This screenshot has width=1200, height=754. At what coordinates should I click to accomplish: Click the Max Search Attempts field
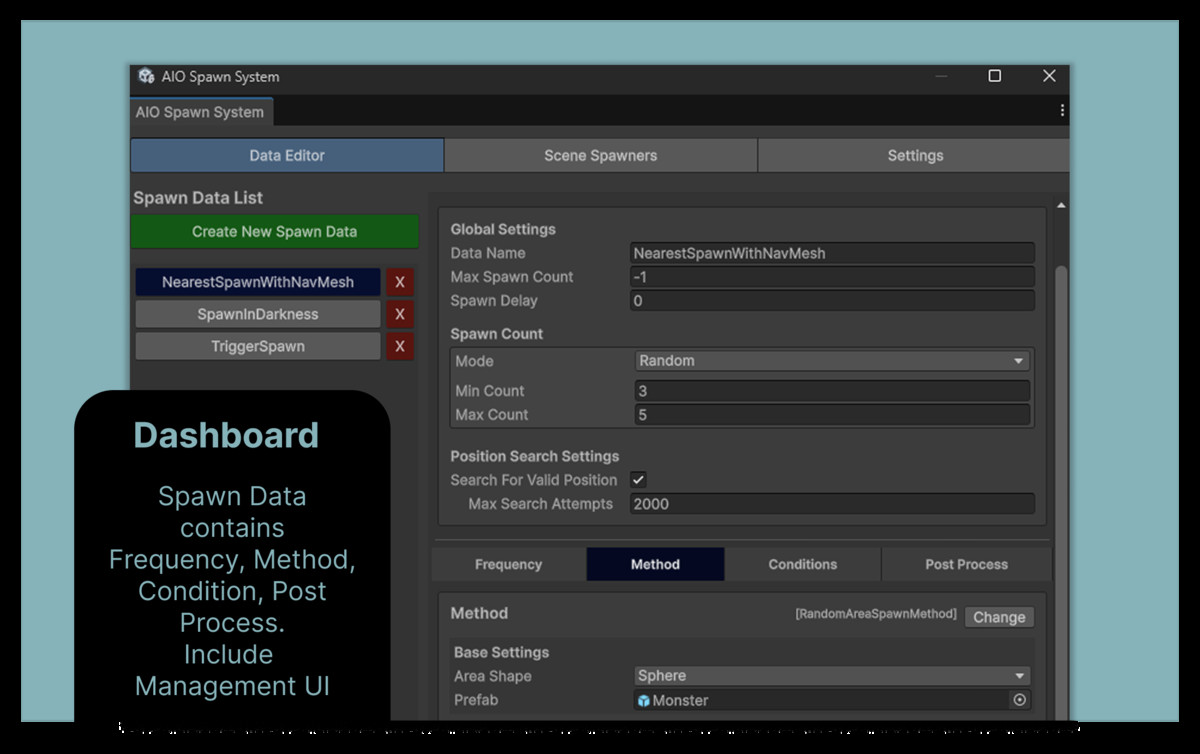click(x=832, y=504)
